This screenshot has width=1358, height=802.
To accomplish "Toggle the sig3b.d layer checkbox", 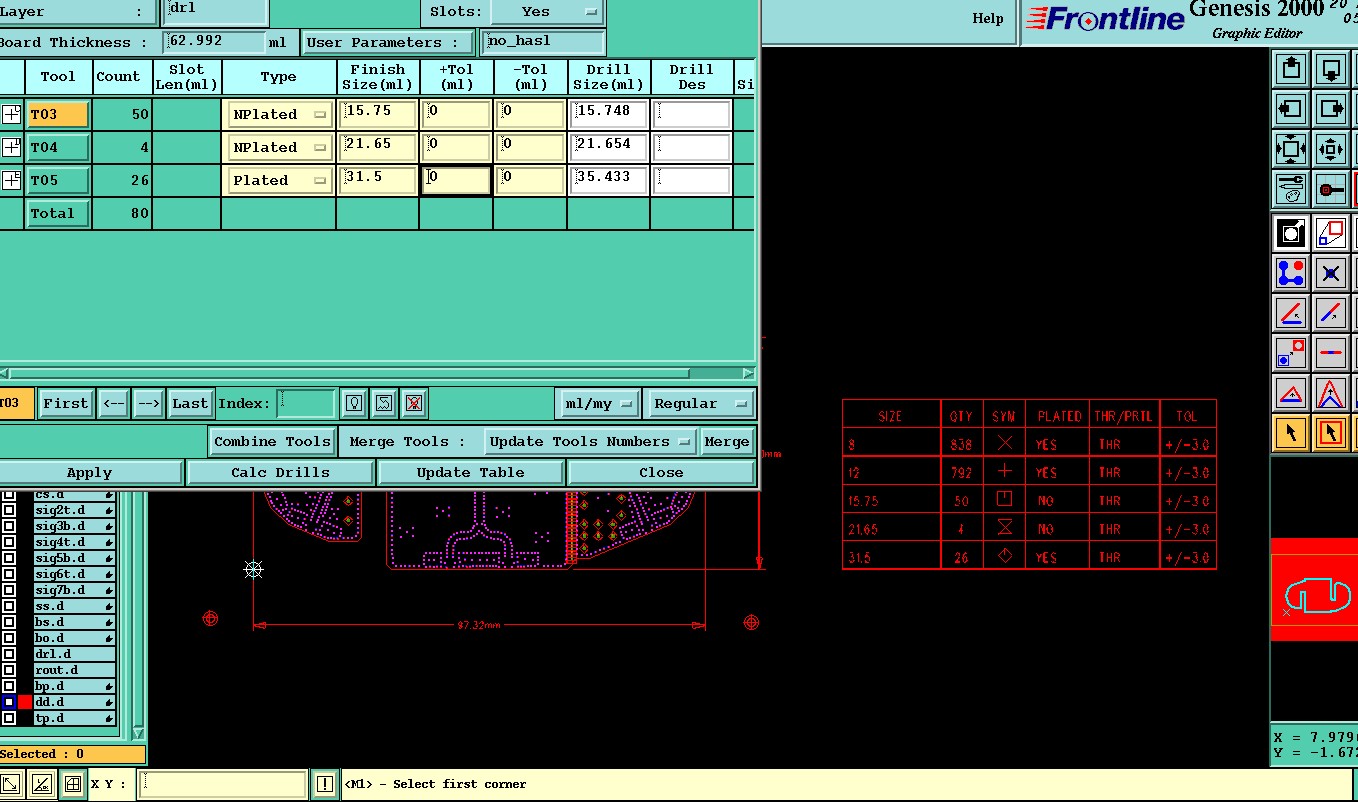I will 9,526.
